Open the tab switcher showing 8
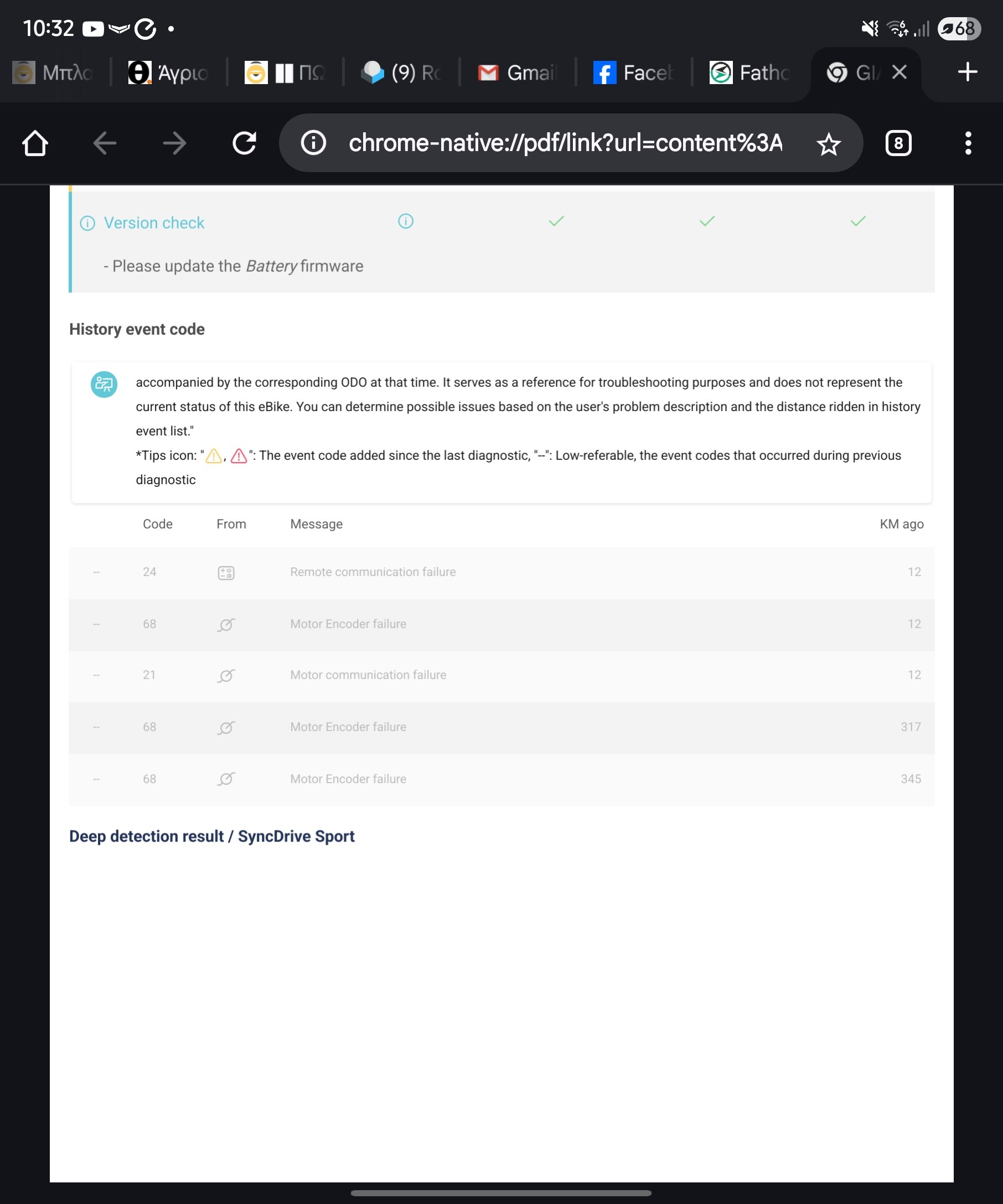Image resolution: width=1003 pixels, height=1204 pixels. pos(898,143)
